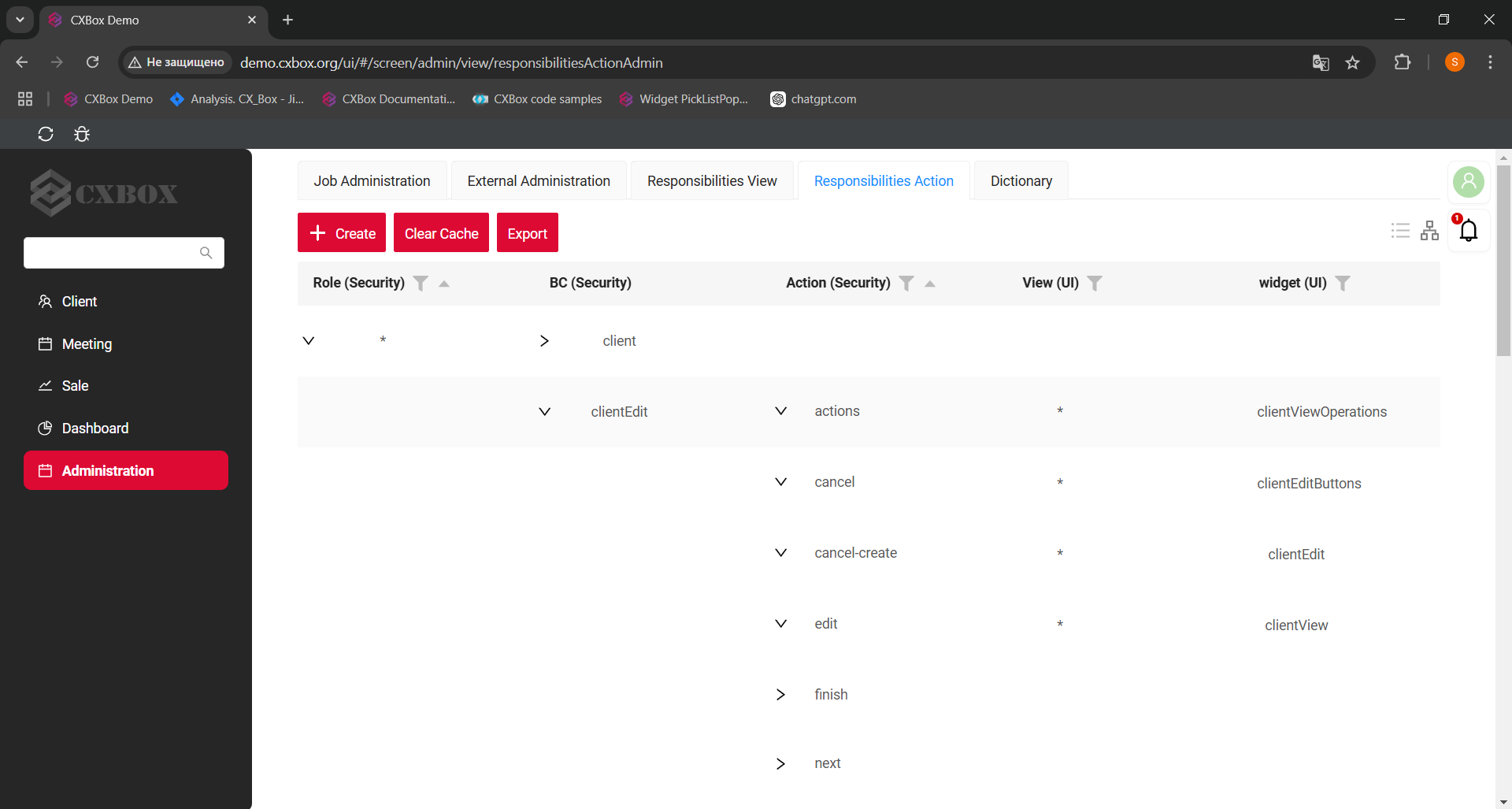
Task: Click the page vertical scrollbar thumb
Action: [x=1503, y=260]
